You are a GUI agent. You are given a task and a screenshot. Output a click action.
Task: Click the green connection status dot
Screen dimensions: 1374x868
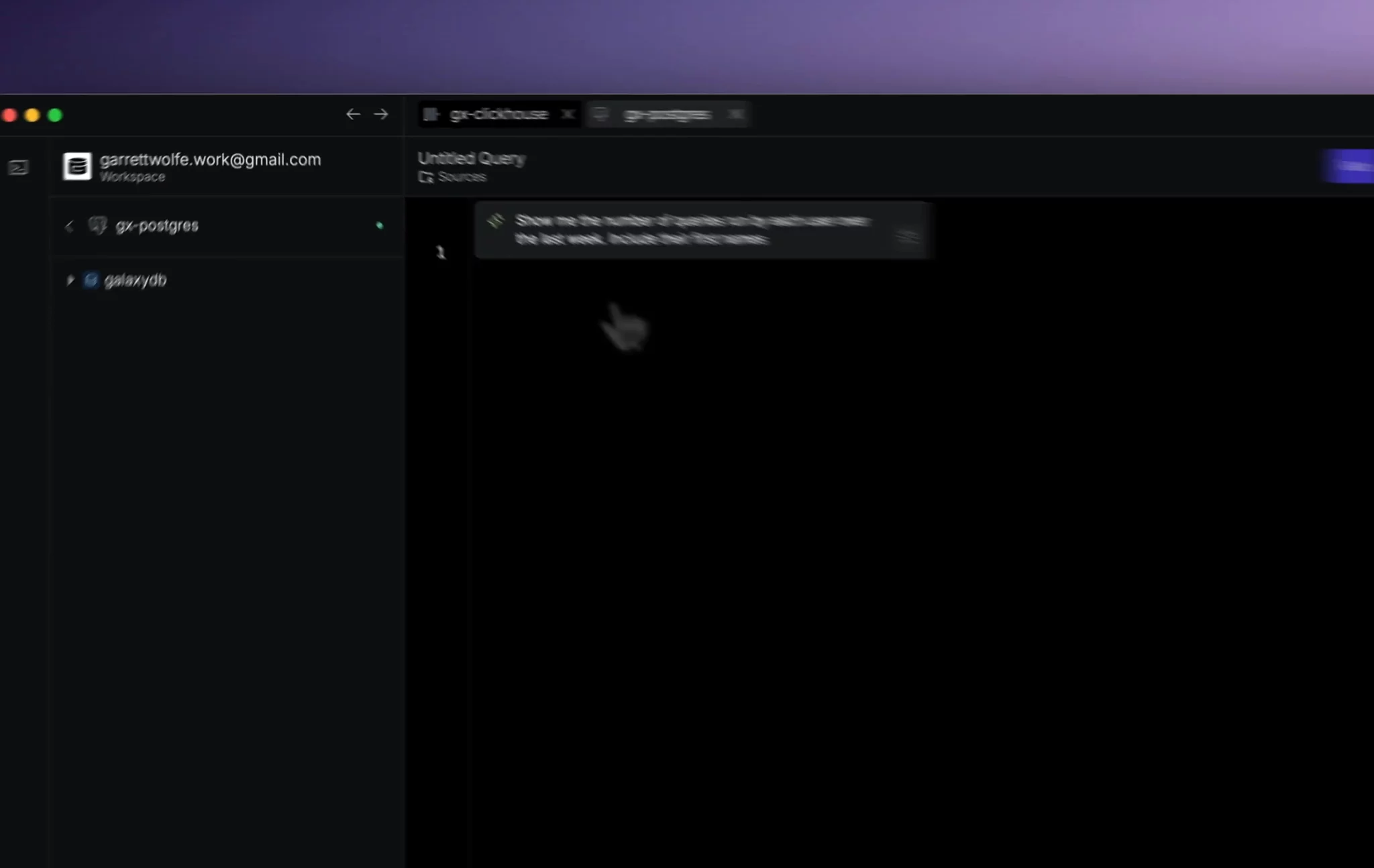click(x=380, y=225)
